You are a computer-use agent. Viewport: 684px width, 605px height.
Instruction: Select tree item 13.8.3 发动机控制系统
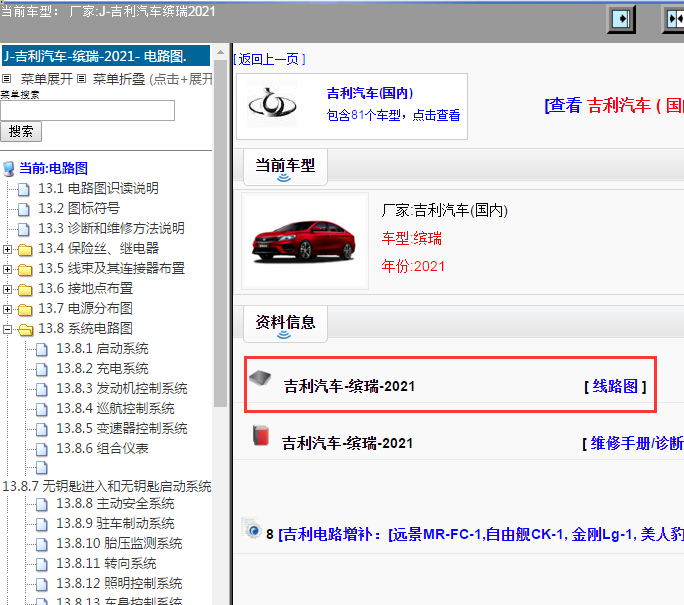pyautogui.click(x=122, y=389)
